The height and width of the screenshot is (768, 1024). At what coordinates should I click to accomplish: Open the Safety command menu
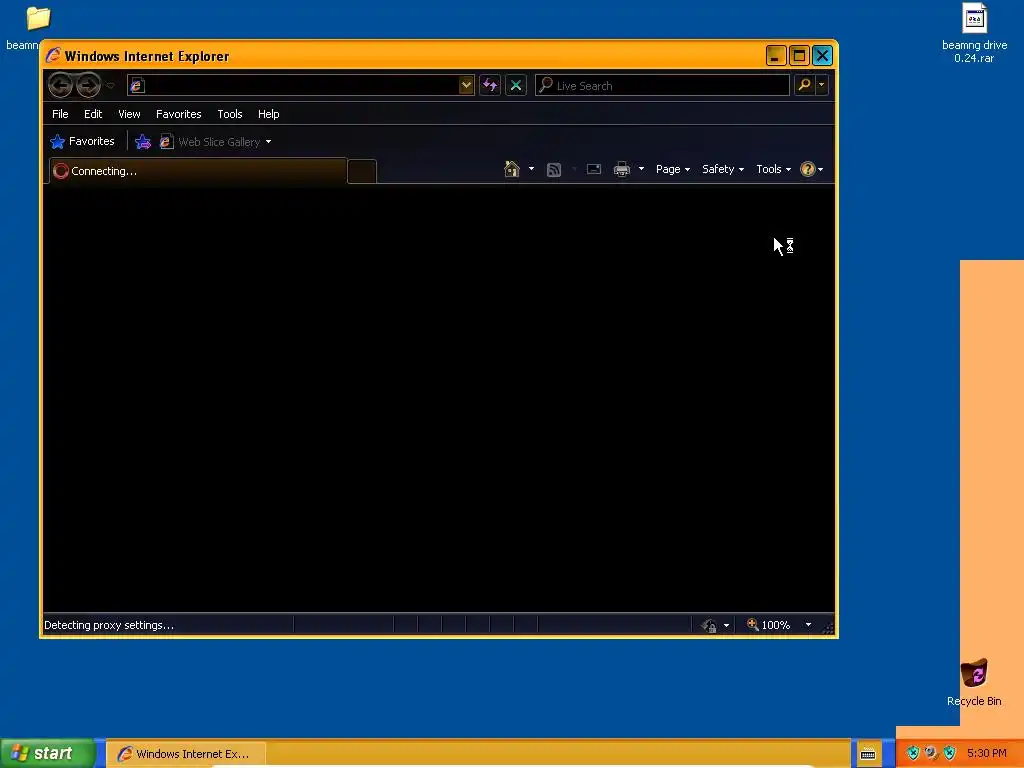click(x=722, y=169)
